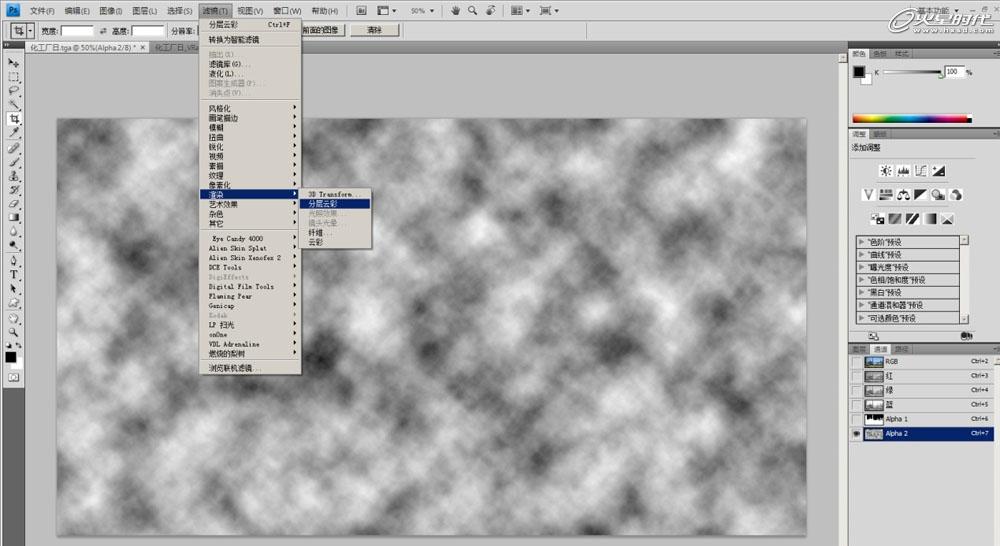The width and height of the screenshot is (1000, 546).
Task: Toggle visibility of Alpha 1 channel
Action: pos(857,419)
